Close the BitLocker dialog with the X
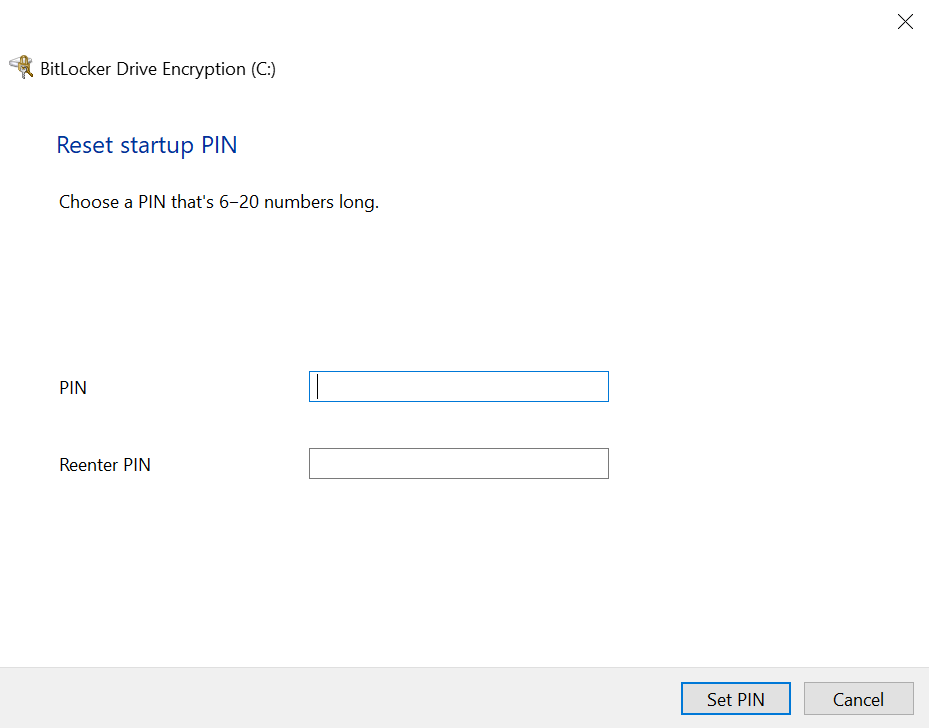This screenshot has height=728, width=929. point(905,22)
